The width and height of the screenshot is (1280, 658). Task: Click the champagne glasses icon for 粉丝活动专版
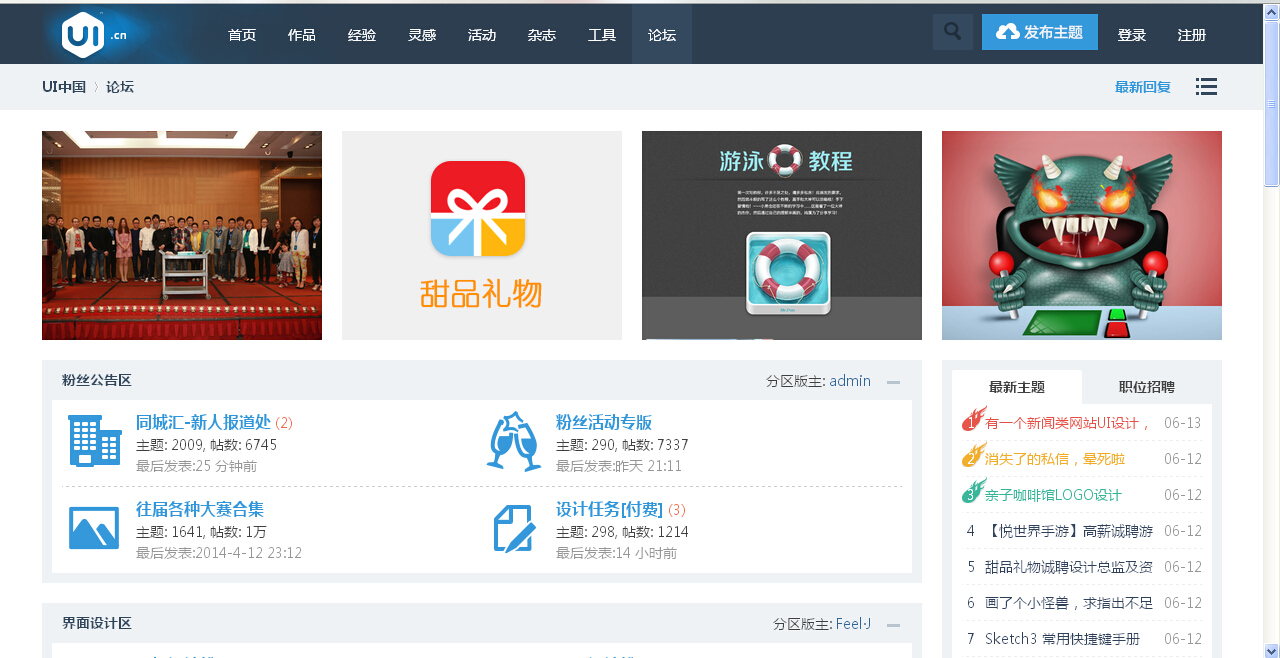(x=514, y=441)
